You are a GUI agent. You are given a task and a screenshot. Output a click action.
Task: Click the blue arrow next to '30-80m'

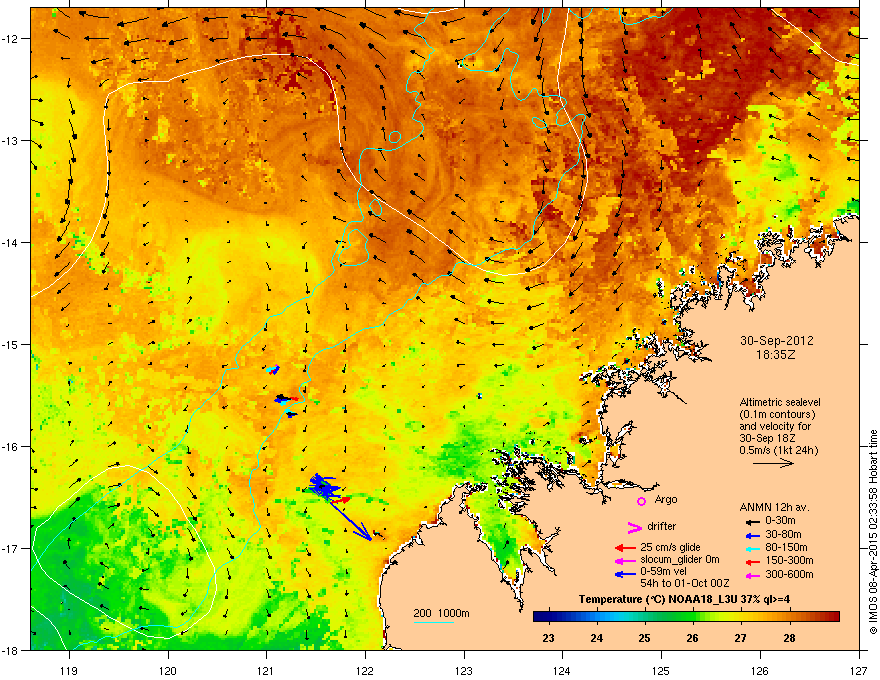[751, 536]
